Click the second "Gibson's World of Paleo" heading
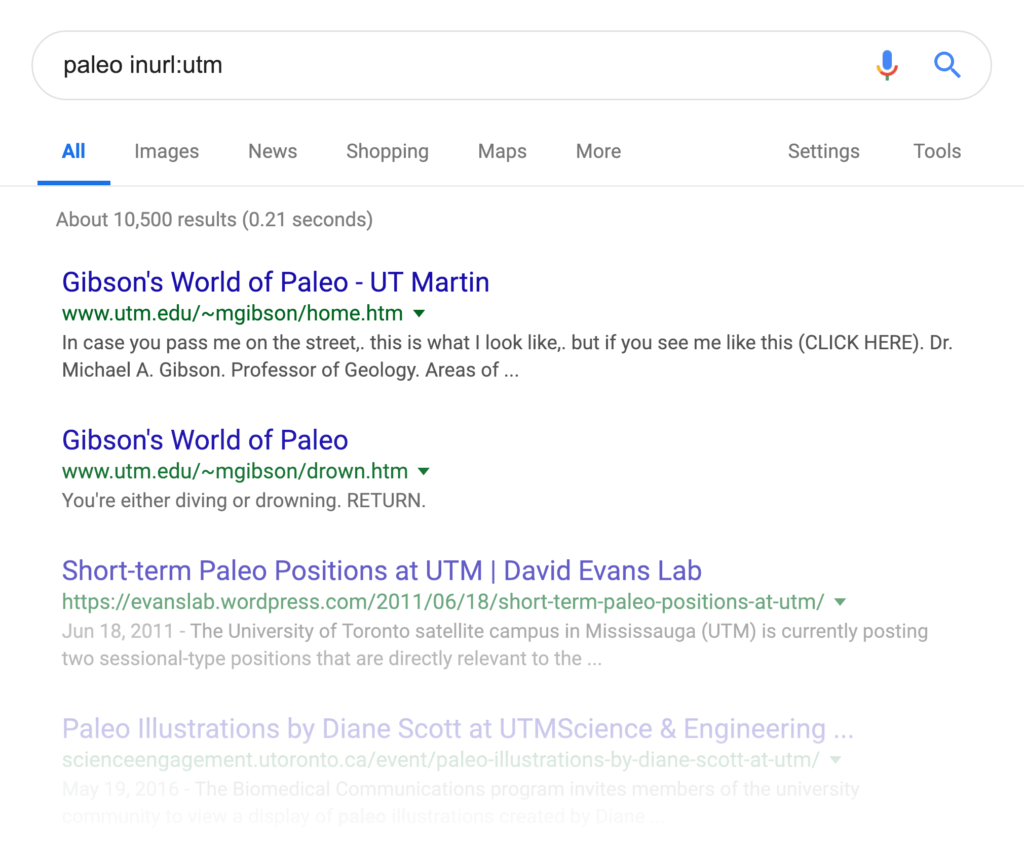 [204, 440]
